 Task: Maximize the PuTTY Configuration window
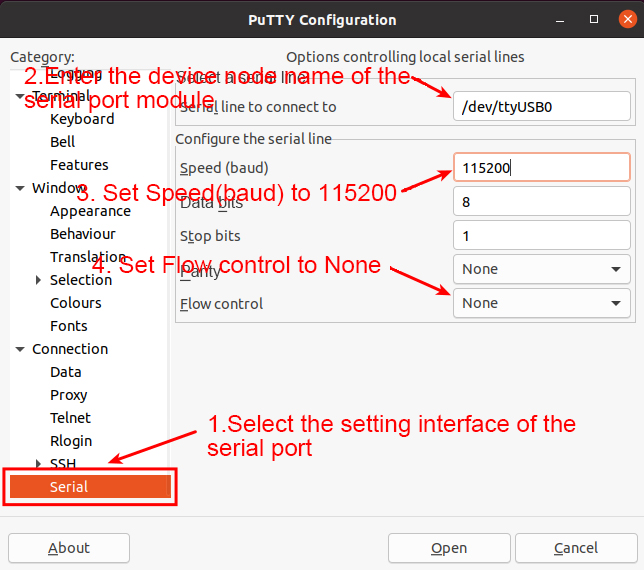[594, 19]
